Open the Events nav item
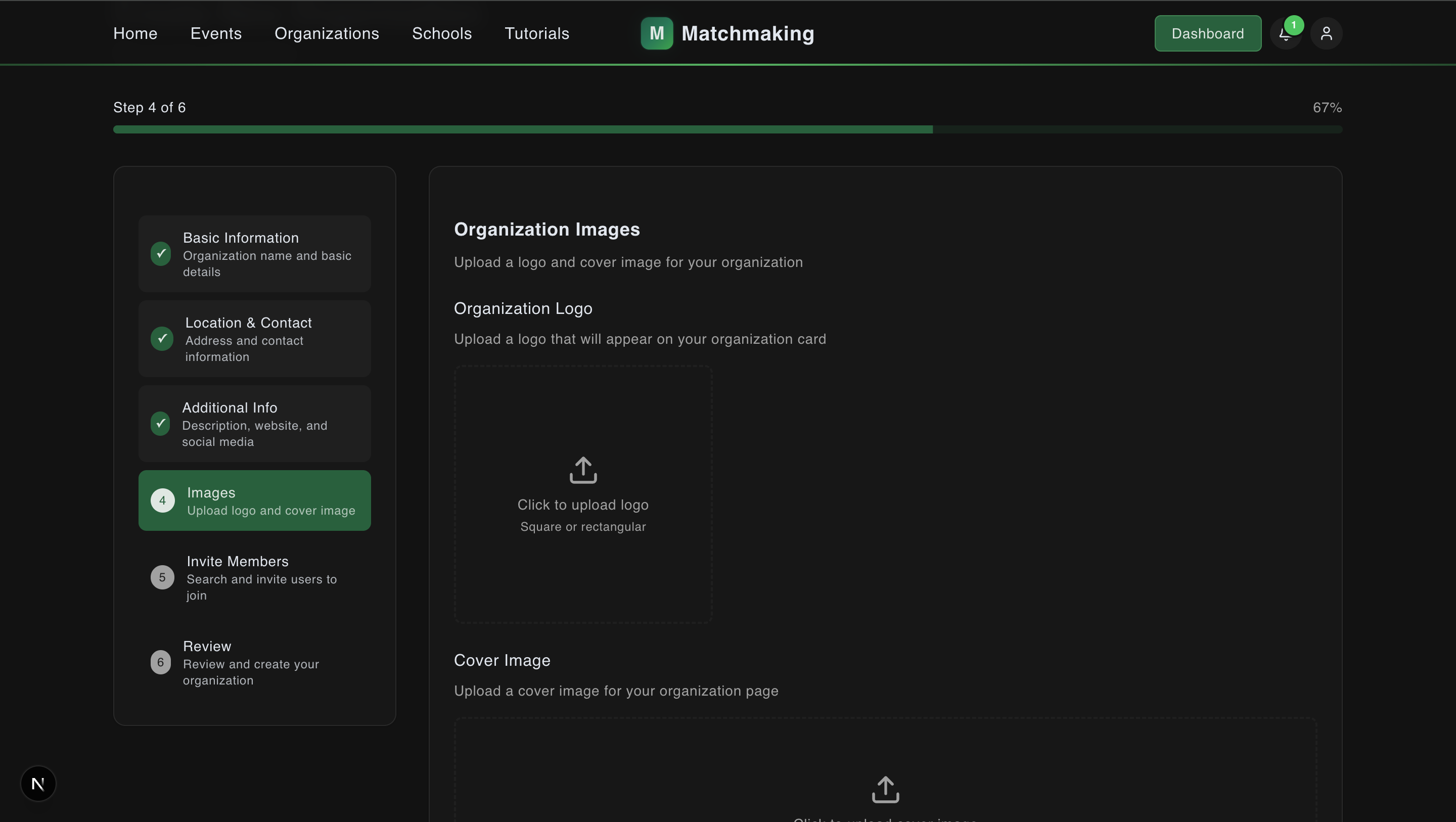1456x822 pixels. [216, 34]
